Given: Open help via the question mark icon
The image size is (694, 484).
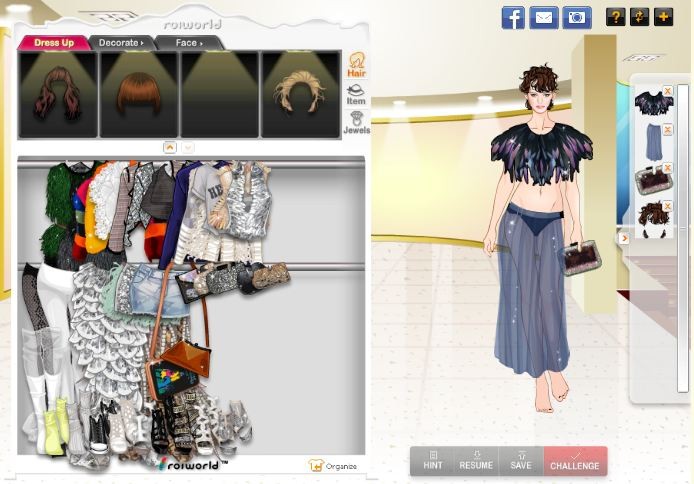Looking at the screenshot, I should point(615,17).
